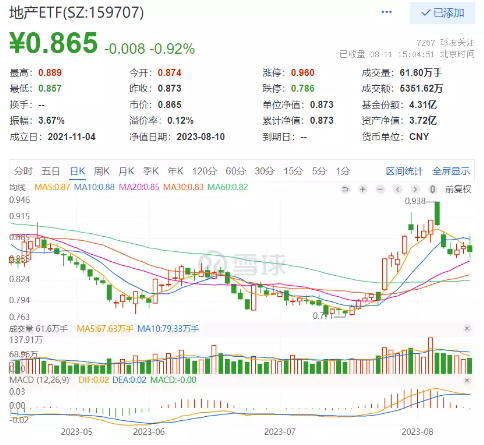Select the 日K chart tab

[x=77, y=171]
